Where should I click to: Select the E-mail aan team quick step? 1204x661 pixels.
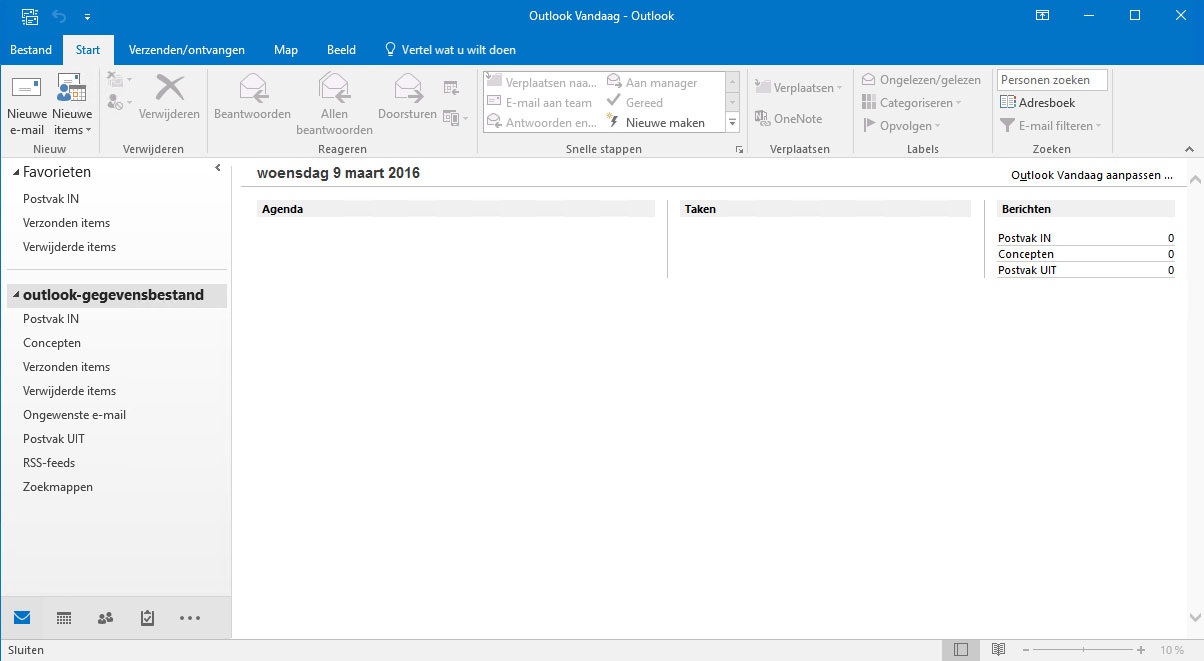(540, 103)
